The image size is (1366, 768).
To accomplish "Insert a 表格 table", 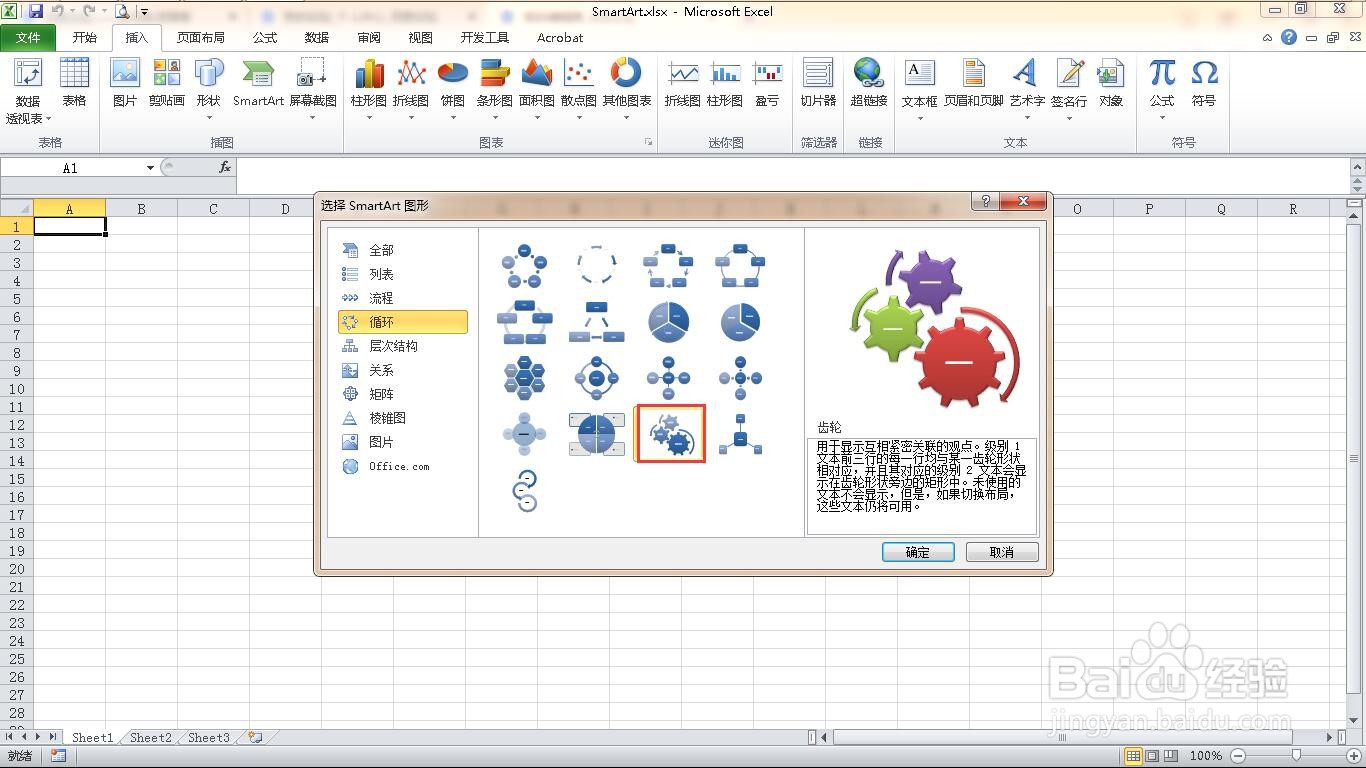I will coord(75,83).
